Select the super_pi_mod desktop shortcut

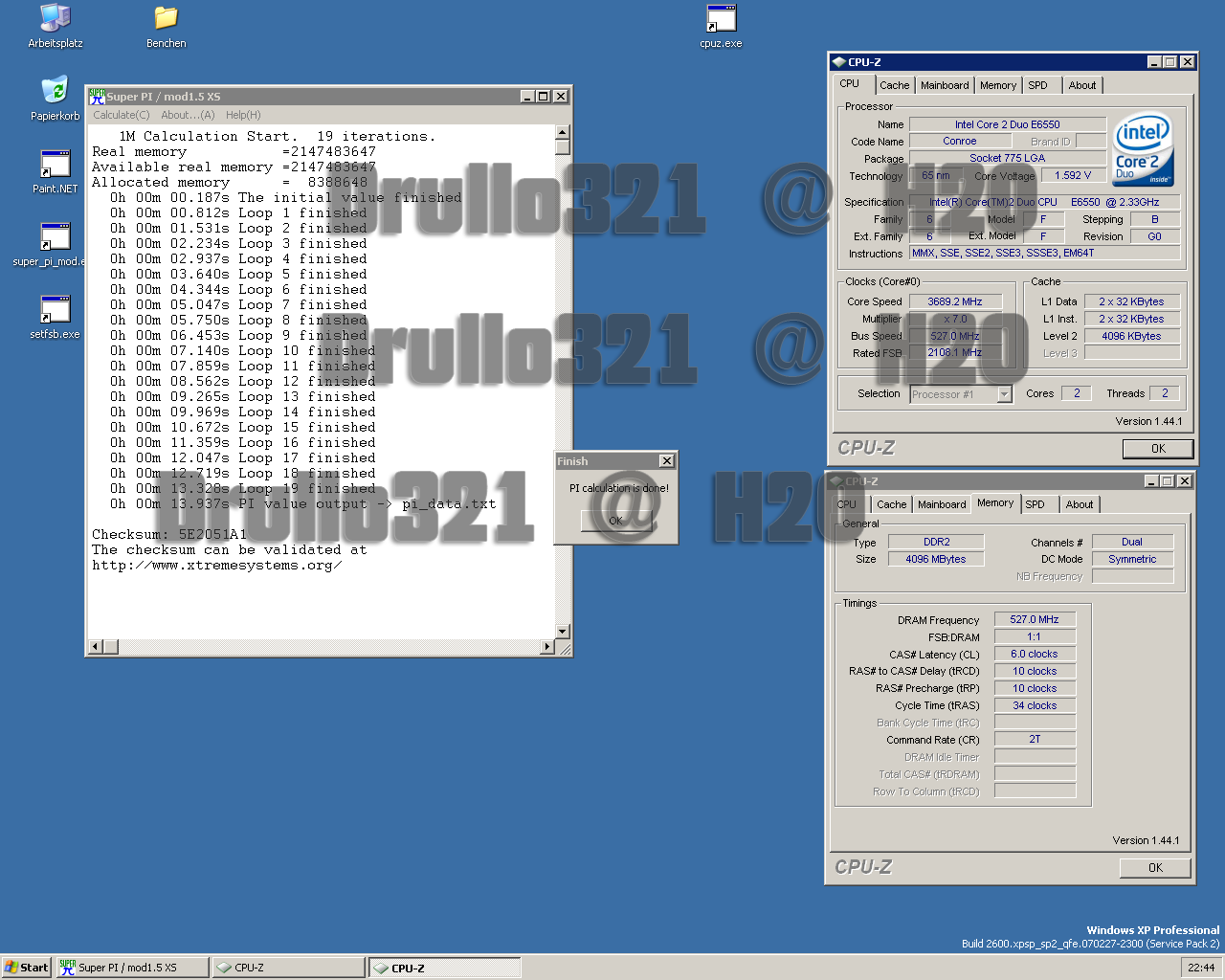pyautogui.click(x=49, y=244)
